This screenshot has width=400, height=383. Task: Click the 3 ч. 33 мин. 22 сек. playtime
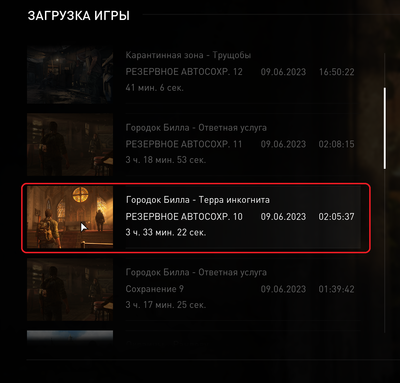coord(166,232)
